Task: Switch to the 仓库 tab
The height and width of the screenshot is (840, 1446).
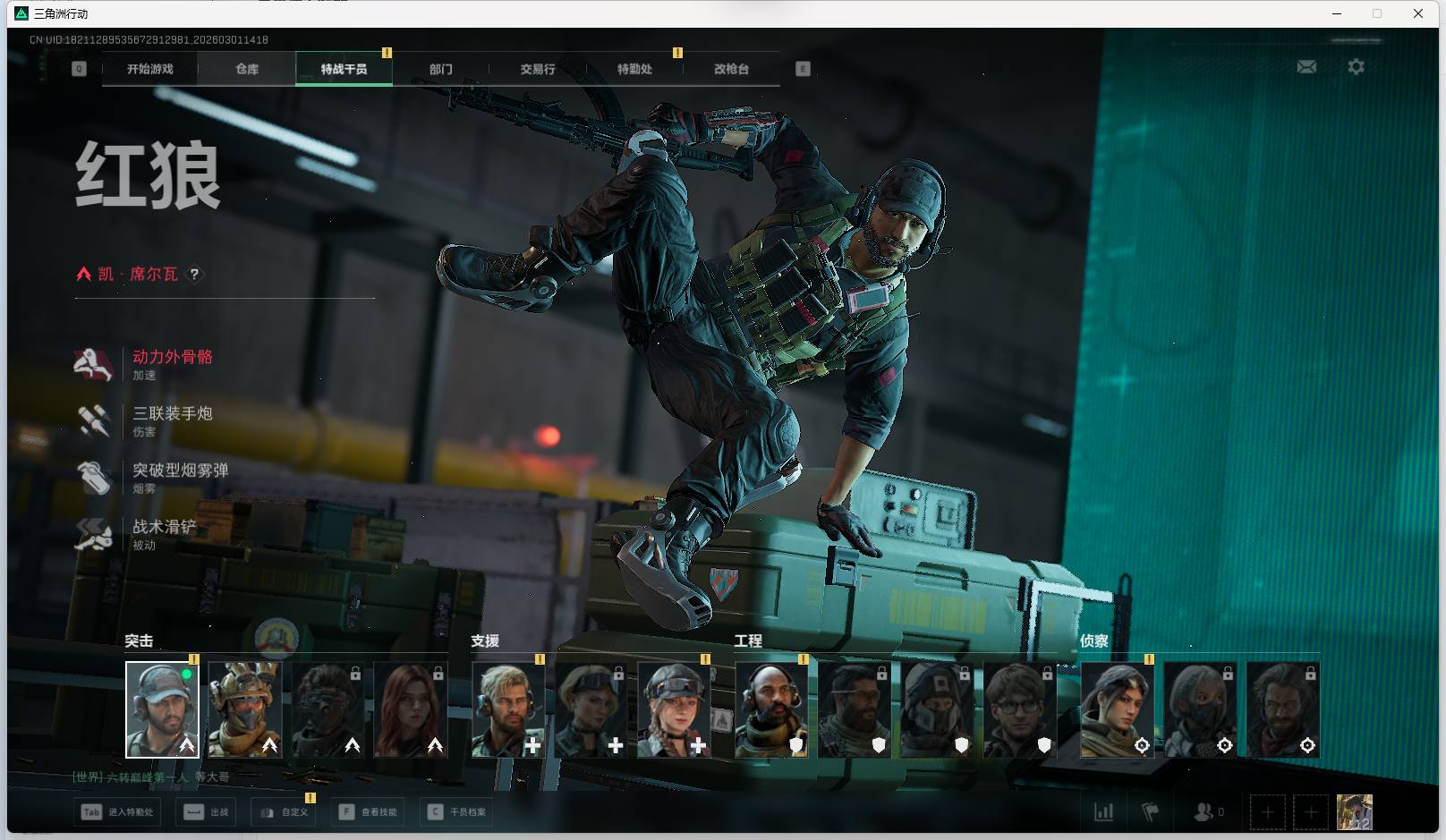Action: point(247,69)
